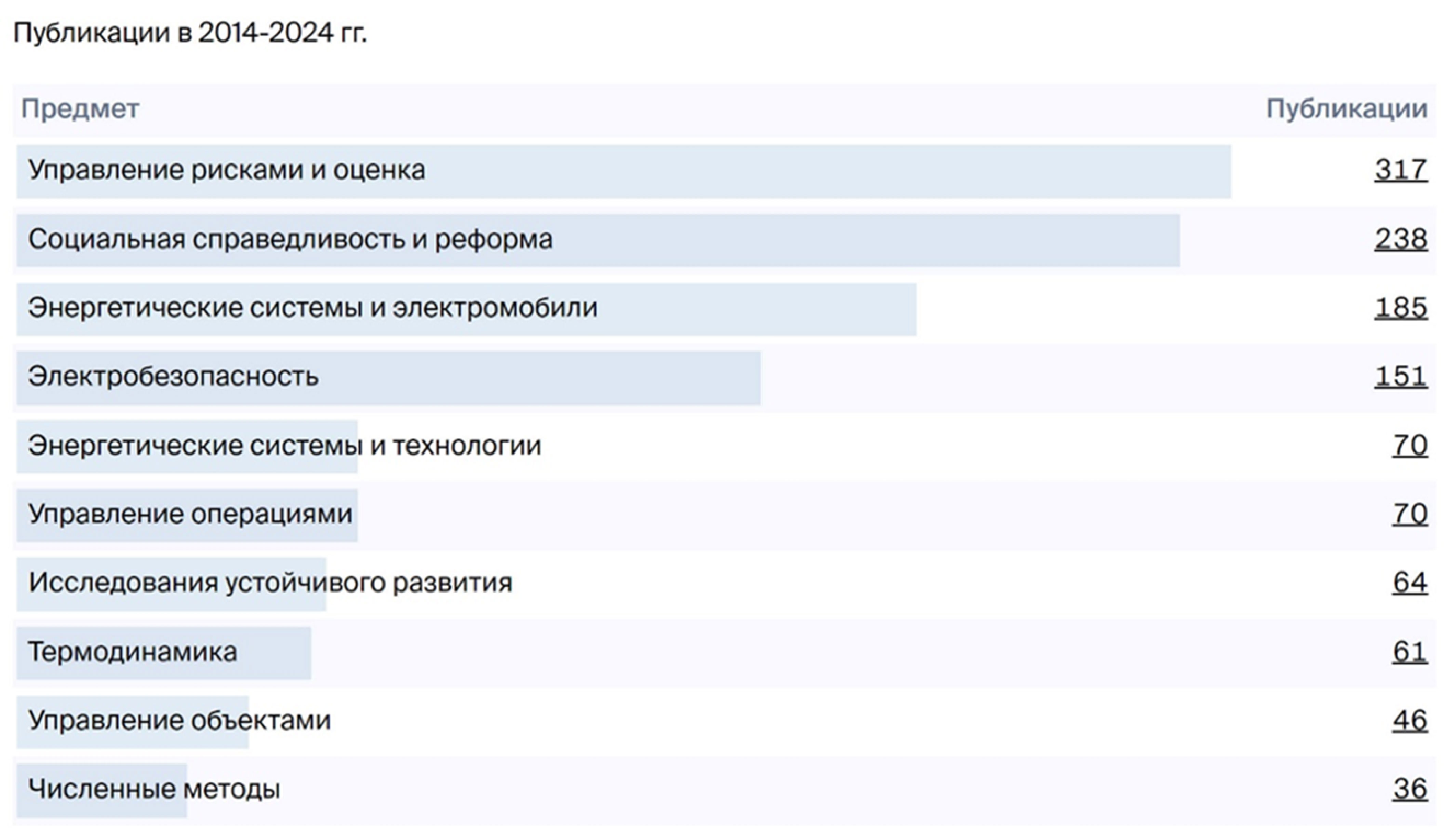Image resolution: width=1456 pixels, height=828 pixels.
Task: Open the 151 publications count link
Action: [1400, 376]
